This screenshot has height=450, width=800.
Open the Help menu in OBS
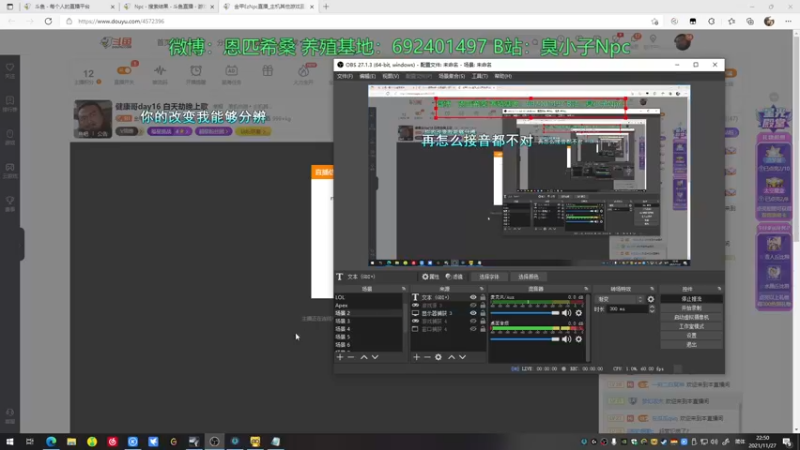tap(503, 76)
